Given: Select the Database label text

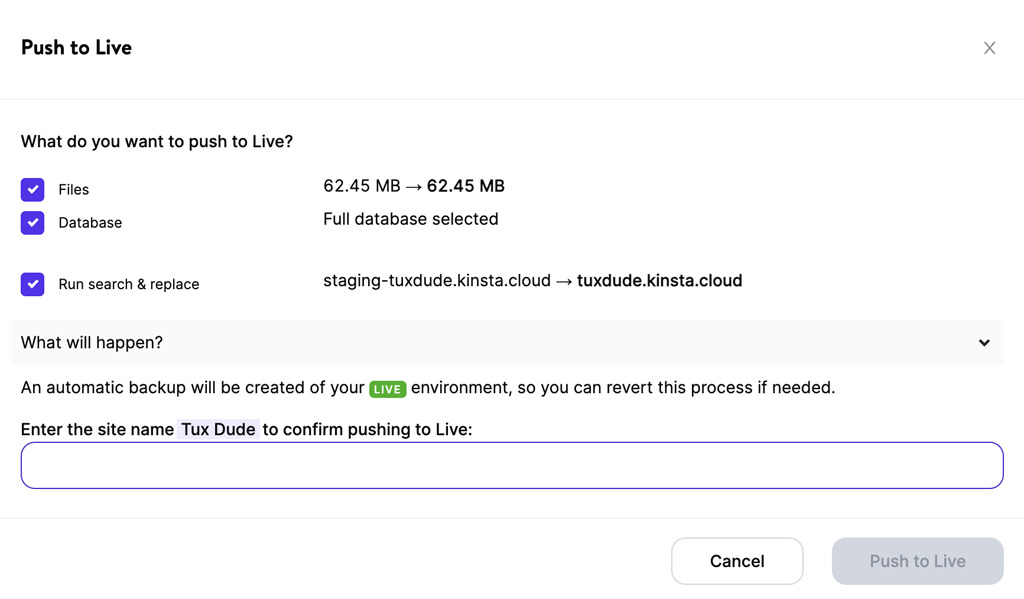Looking at the screenshot, I should tap(90, 223).
